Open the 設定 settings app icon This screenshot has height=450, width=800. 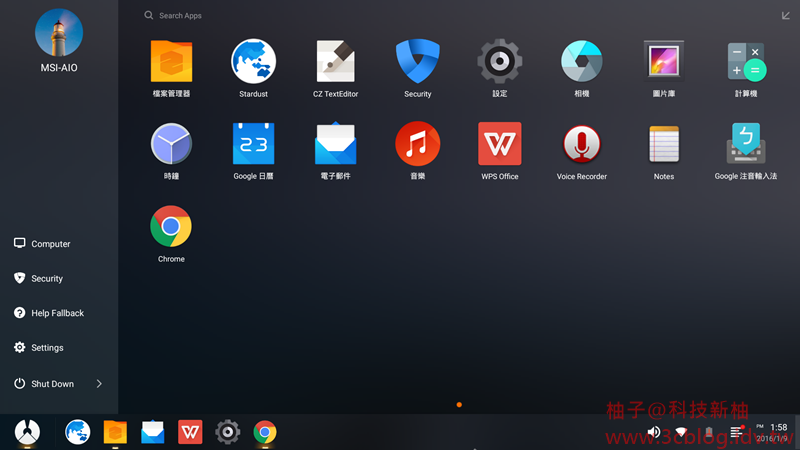click(x=499, y=61)
